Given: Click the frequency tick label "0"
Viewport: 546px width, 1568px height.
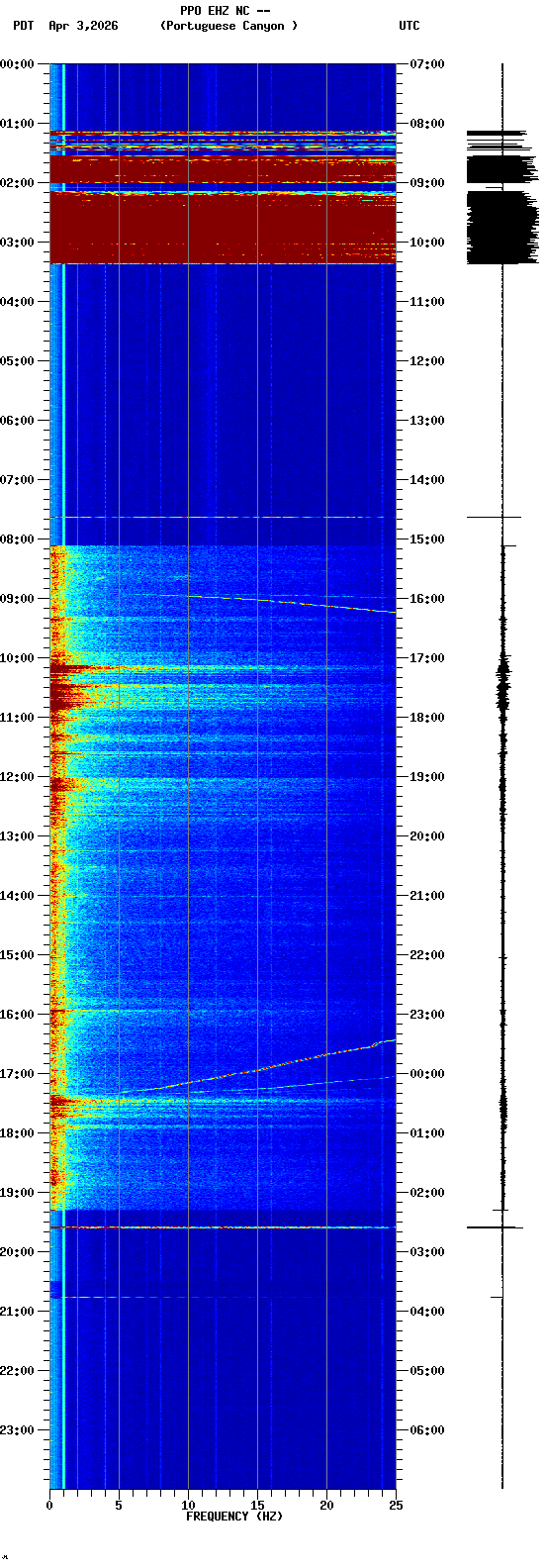Looking at the screenshot, I should (x=49, y=1506).
